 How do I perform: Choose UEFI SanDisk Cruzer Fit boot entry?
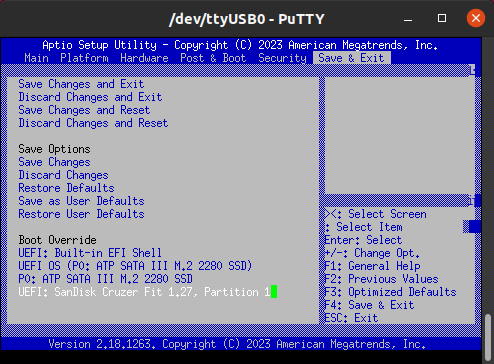pos(144,292)
